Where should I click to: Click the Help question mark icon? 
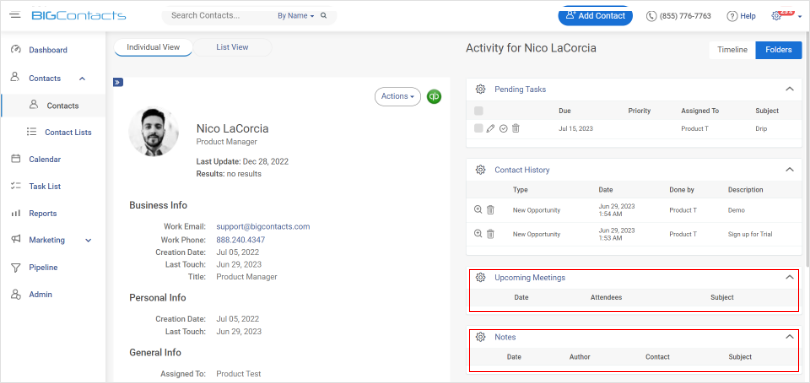pos(731,16)
